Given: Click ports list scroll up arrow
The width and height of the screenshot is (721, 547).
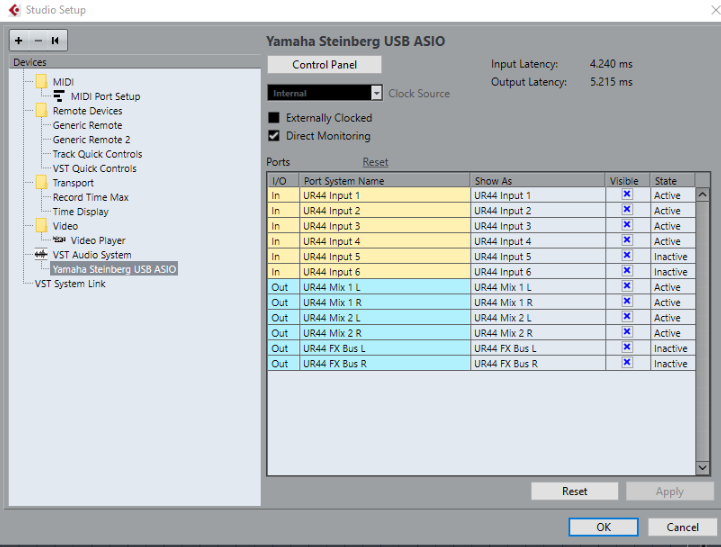Looking at the screenshot, I should point(702,194).
